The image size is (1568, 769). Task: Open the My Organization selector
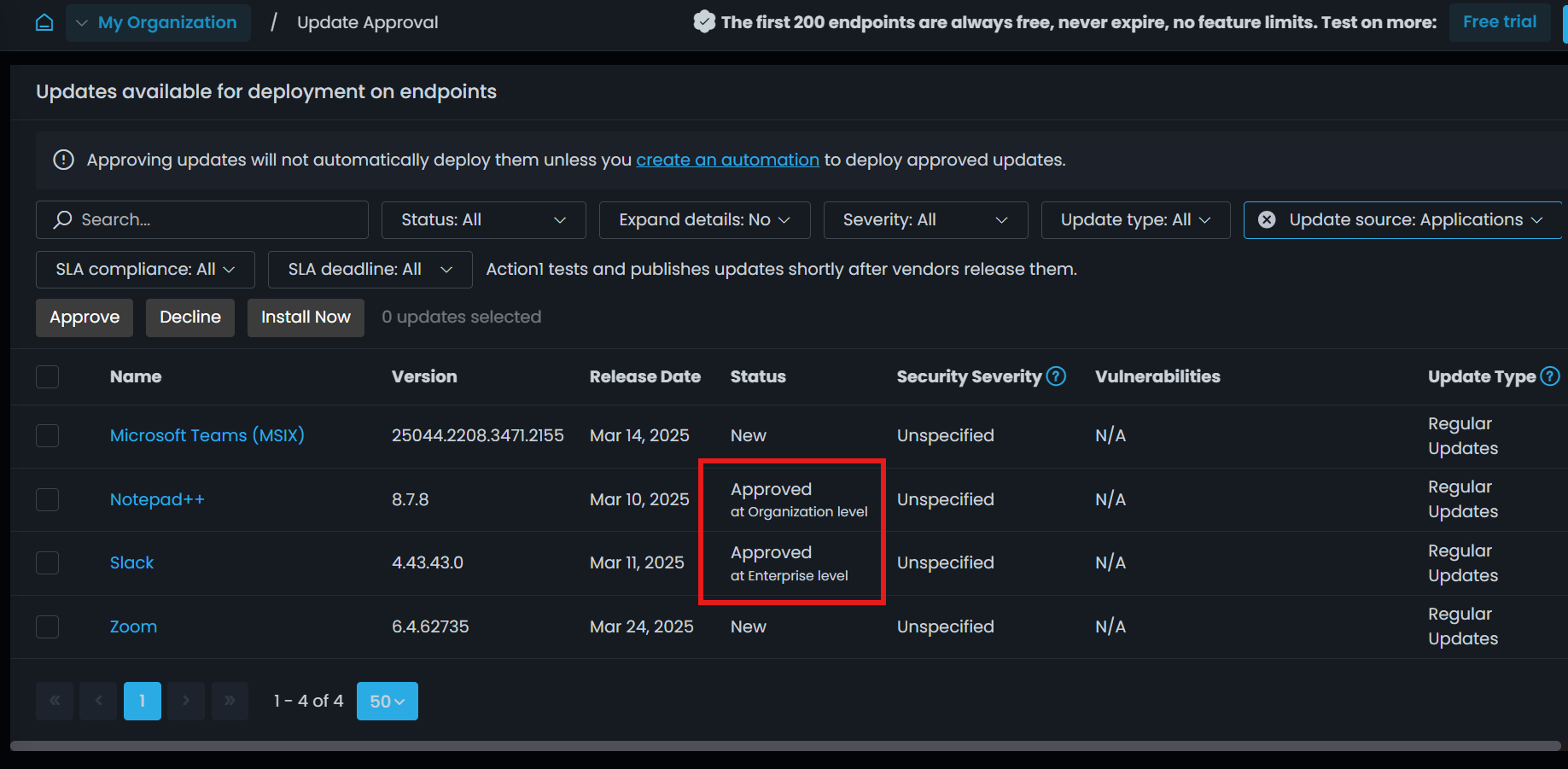(x=157, y=22)
